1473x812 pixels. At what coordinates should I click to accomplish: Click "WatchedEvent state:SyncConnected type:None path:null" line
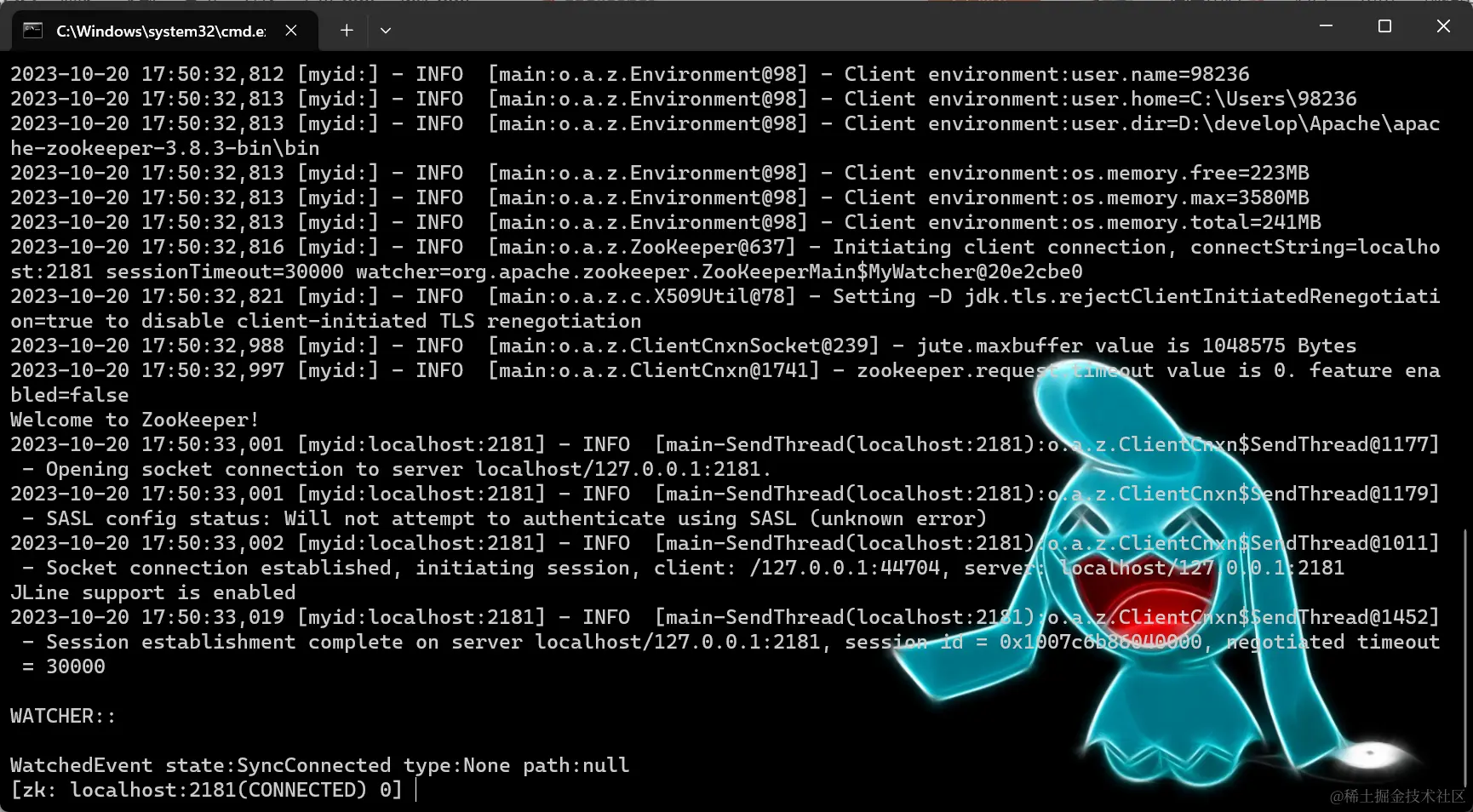pos(320,765)
